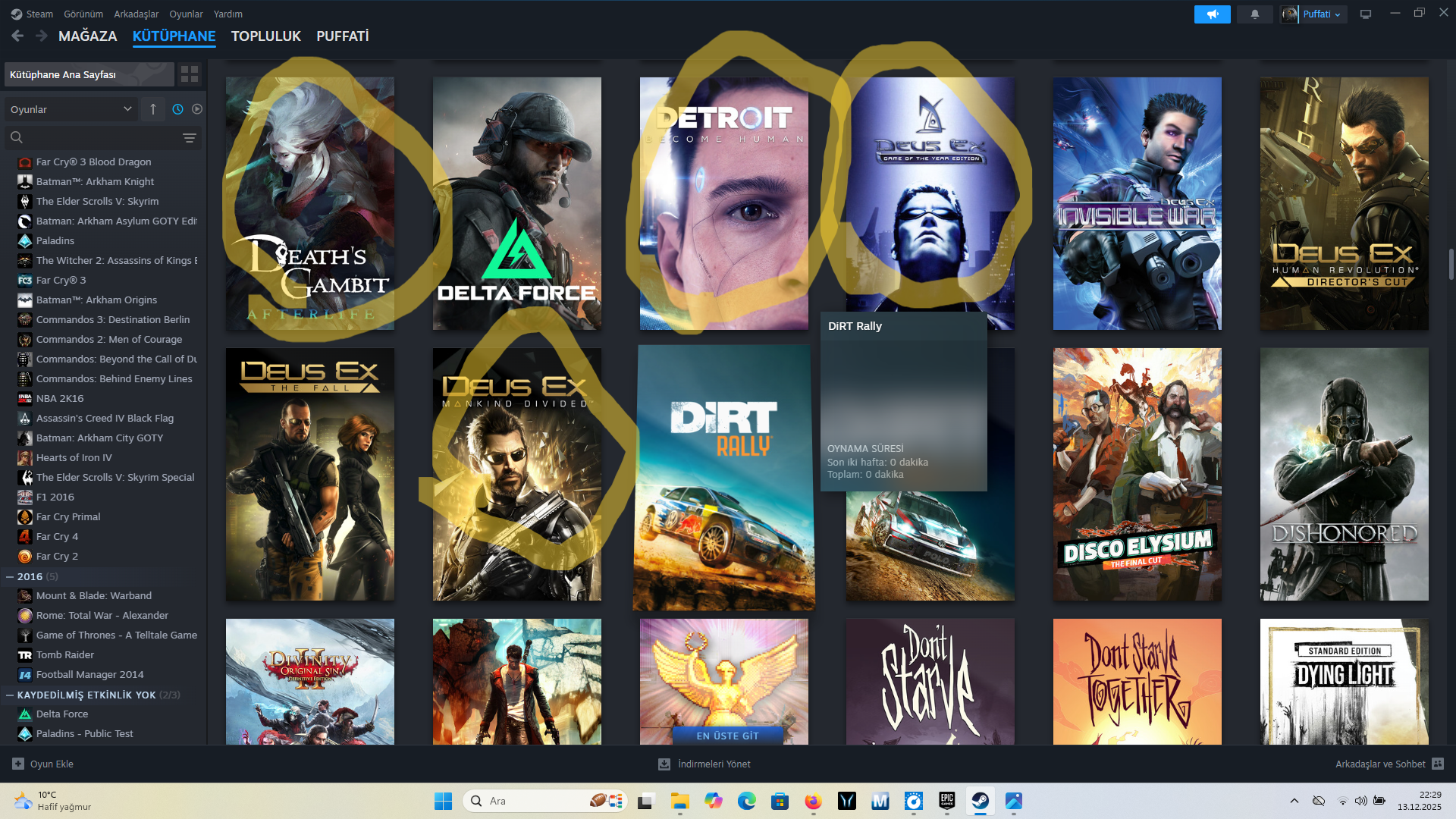Click the back navigation arrow
The width and height of the screenshot is (1456, 819).
pos(17,36)
